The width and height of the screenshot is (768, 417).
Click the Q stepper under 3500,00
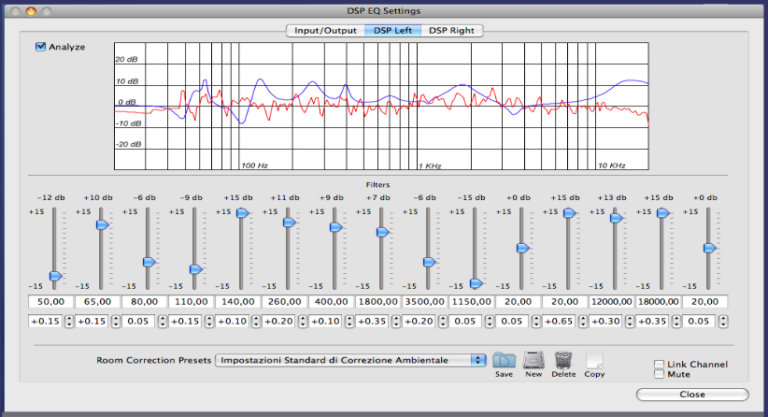pos(443,321)
